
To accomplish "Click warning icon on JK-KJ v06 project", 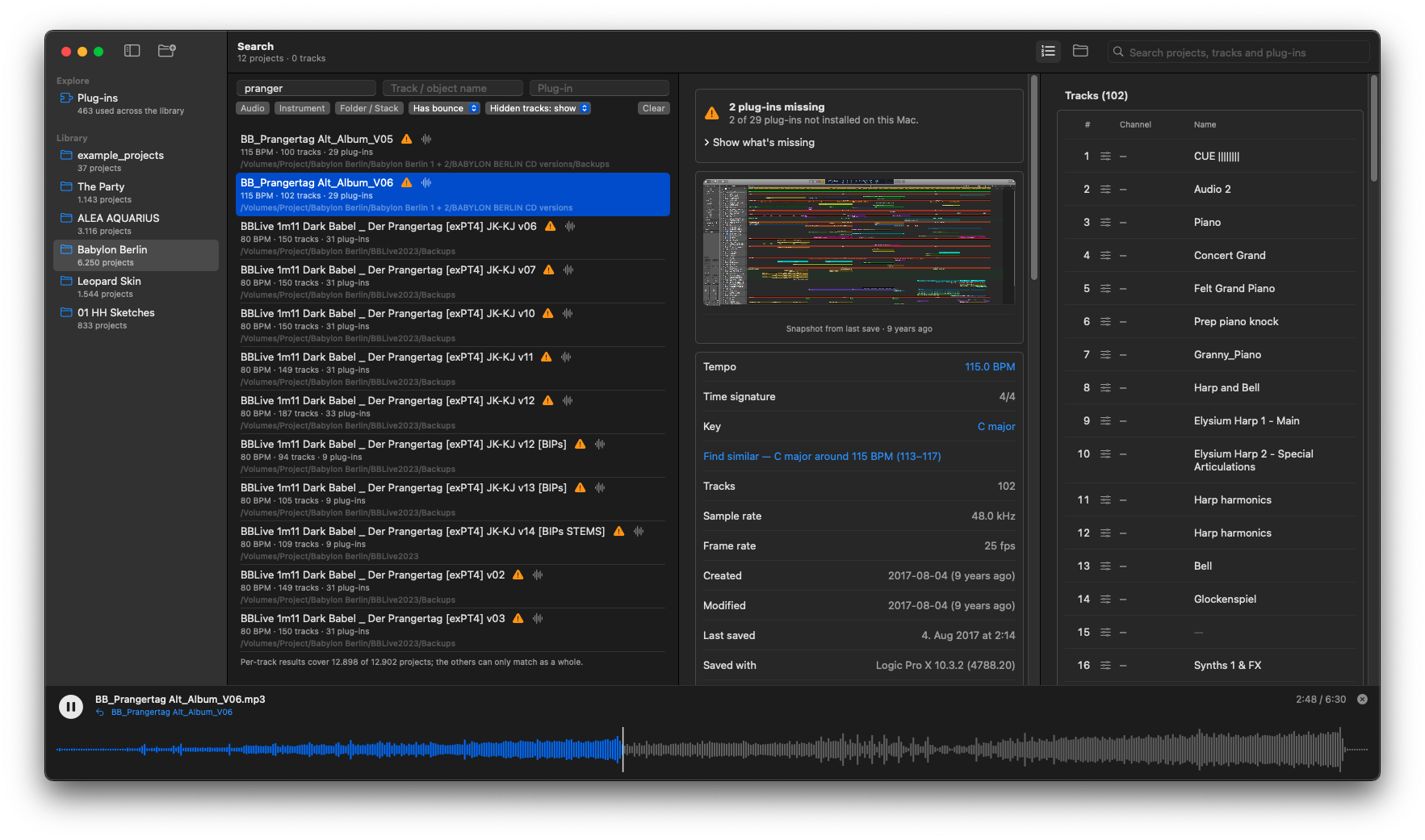I will click(x=551, y=226).
